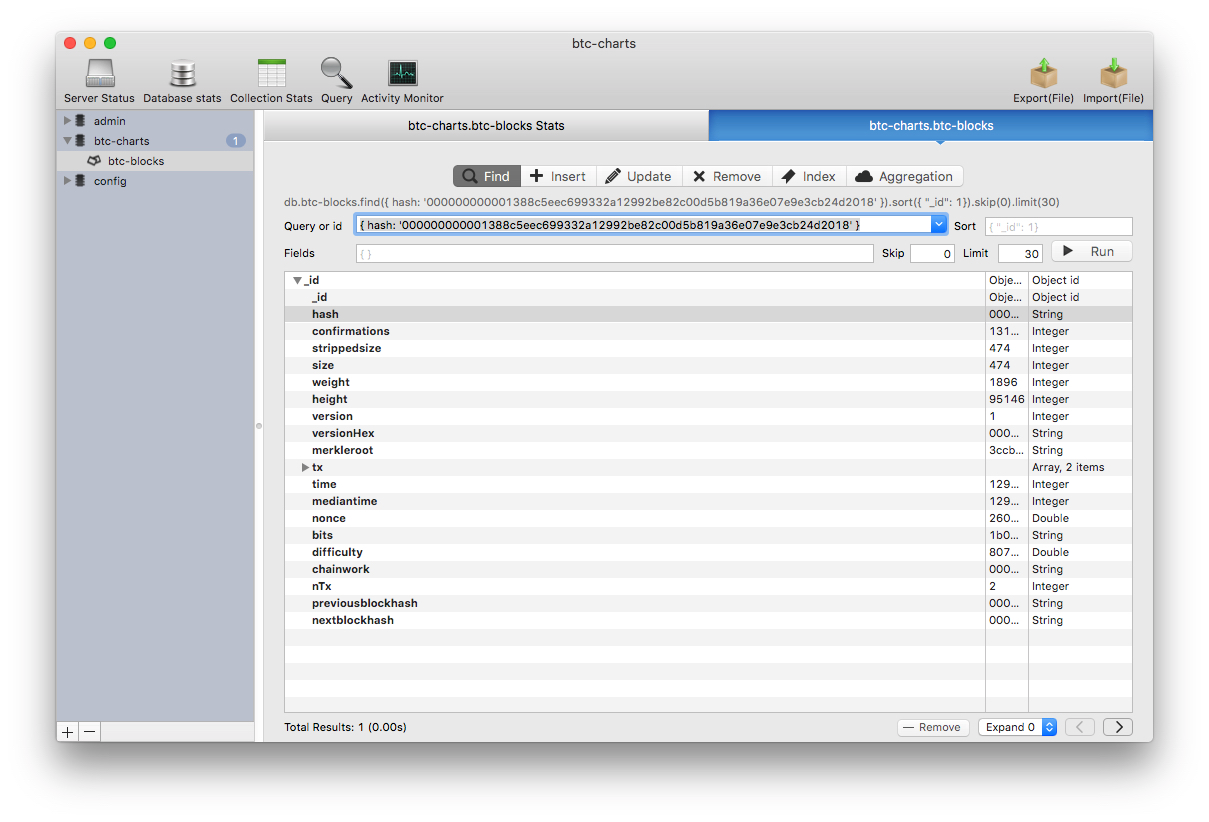1209x822 pixels.
Task: Expand the tx array row
Action: pos(305,467)
